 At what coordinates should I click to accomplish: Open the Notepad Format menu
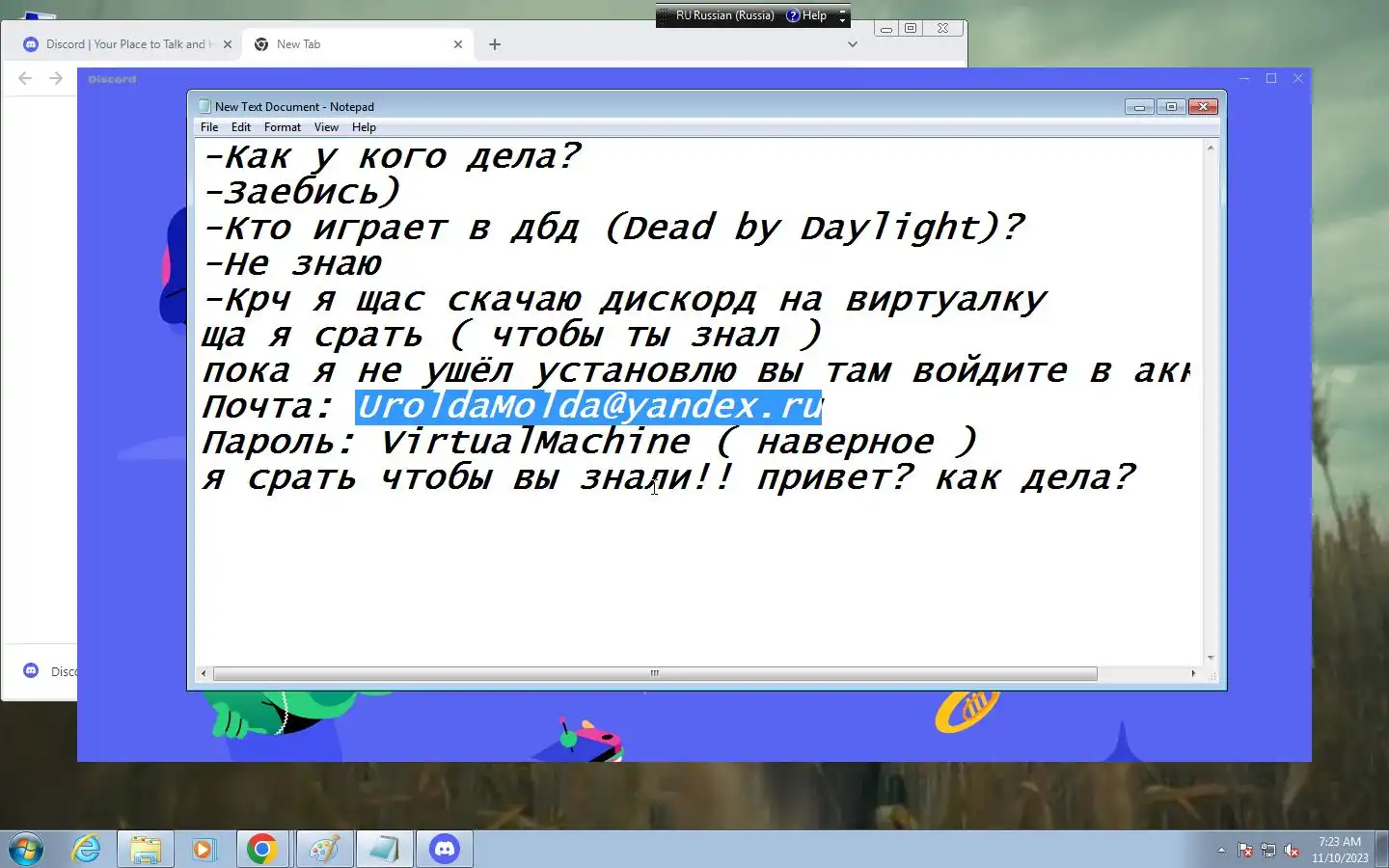coord(283,127)
